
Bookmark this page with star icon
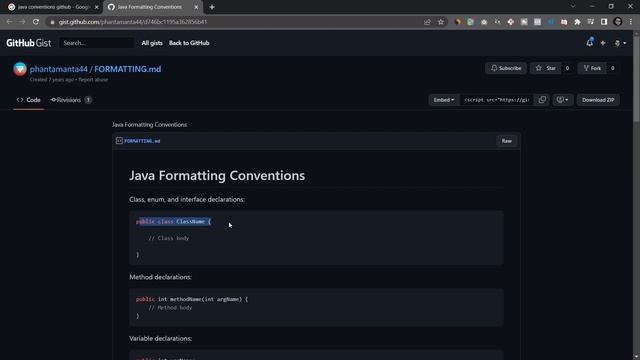click(441, 22)
